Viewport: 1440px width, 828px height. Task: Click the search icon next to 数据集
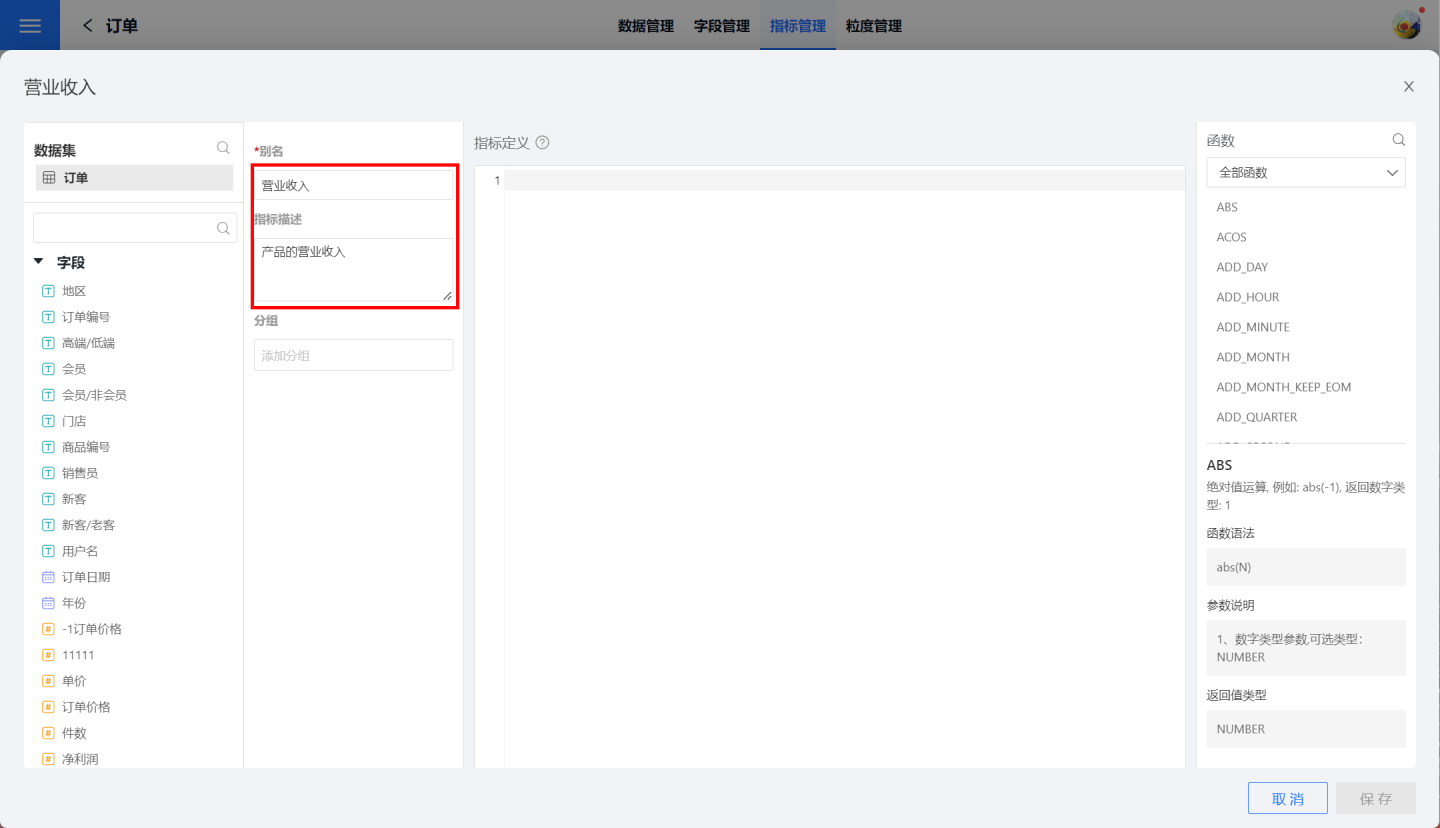point(223,148)
